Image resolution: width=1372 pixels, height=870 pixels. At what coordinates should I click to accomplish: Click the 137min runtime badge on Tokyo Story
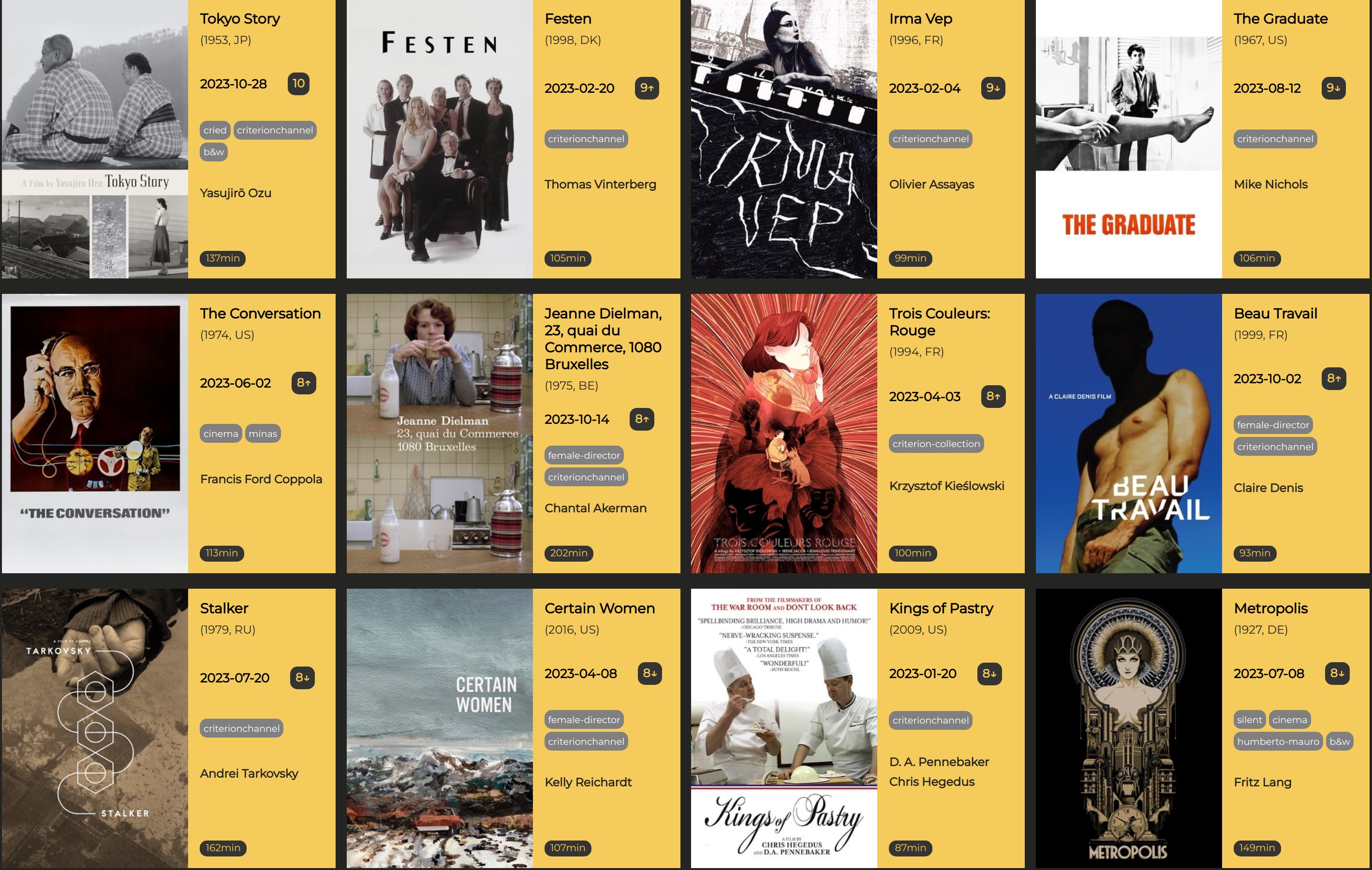222,259
